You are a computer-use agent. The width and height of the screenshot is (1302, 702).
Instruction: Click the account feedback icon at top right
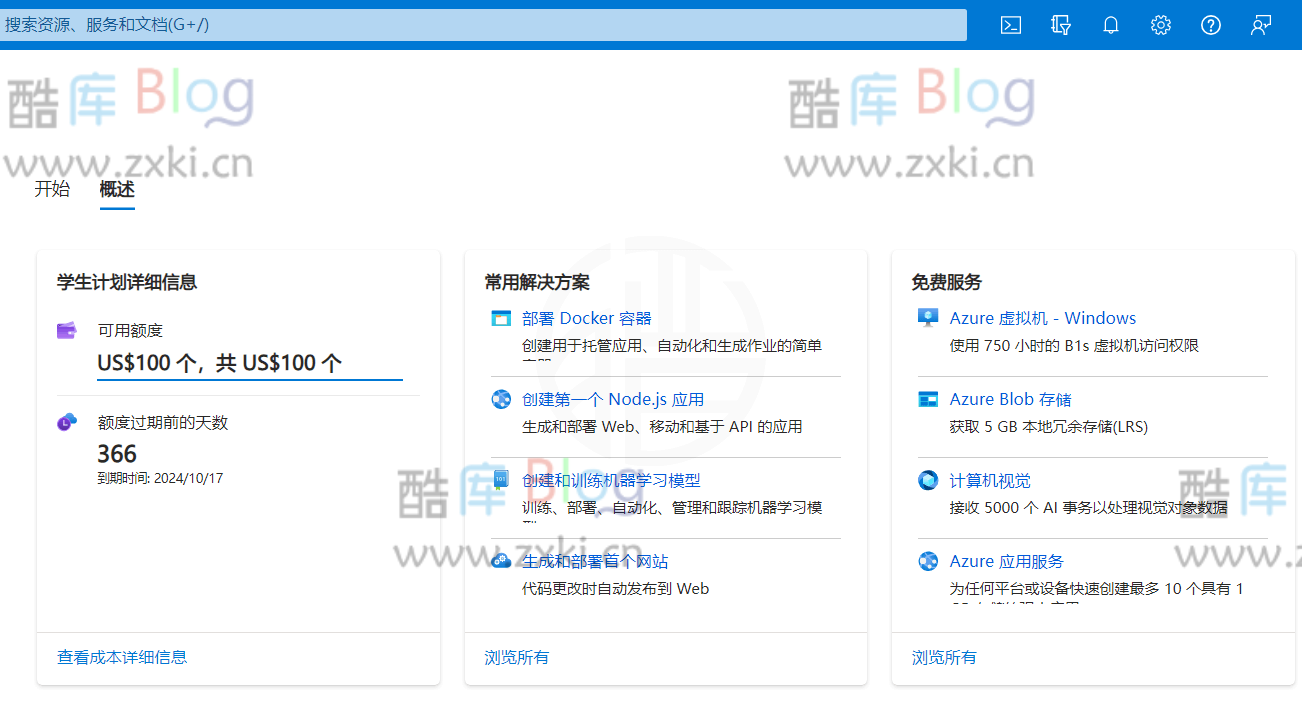coord(1260,25)
